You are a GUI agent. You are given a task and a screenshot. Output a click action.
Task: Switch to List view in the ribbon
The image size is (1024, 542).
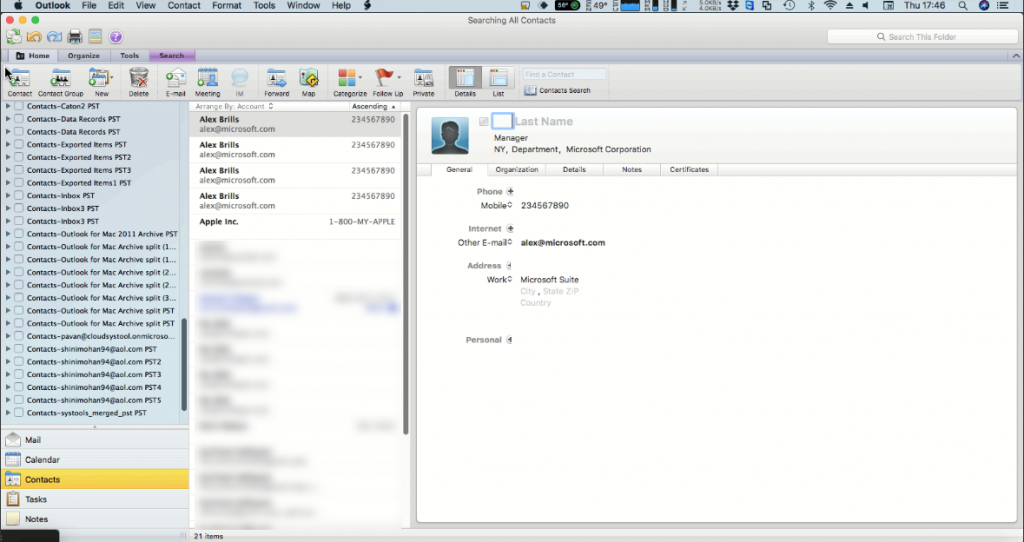[x=498, y=83]
